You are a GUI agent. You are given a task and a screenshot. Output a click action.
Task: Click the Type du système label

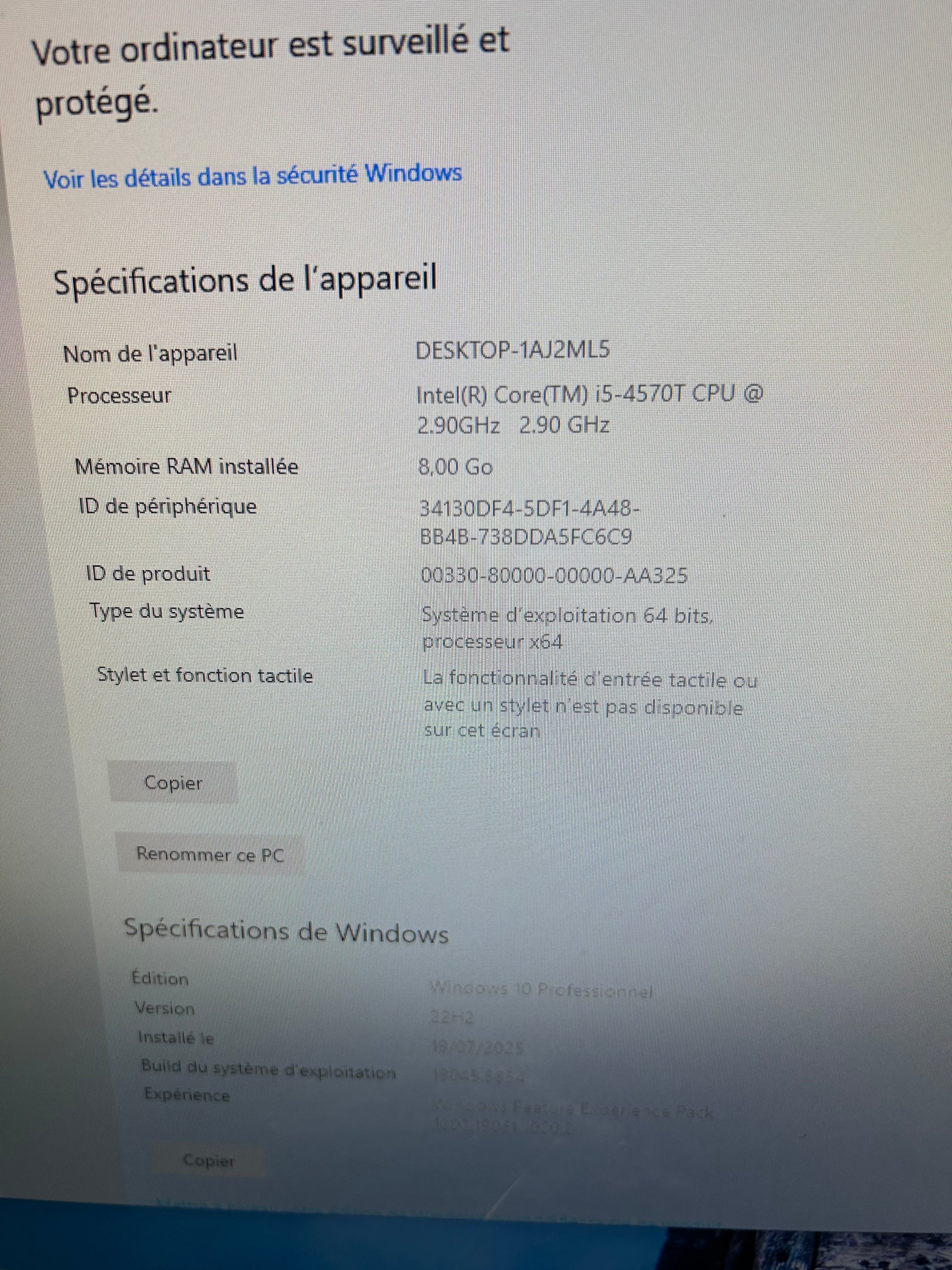[166, 611]
